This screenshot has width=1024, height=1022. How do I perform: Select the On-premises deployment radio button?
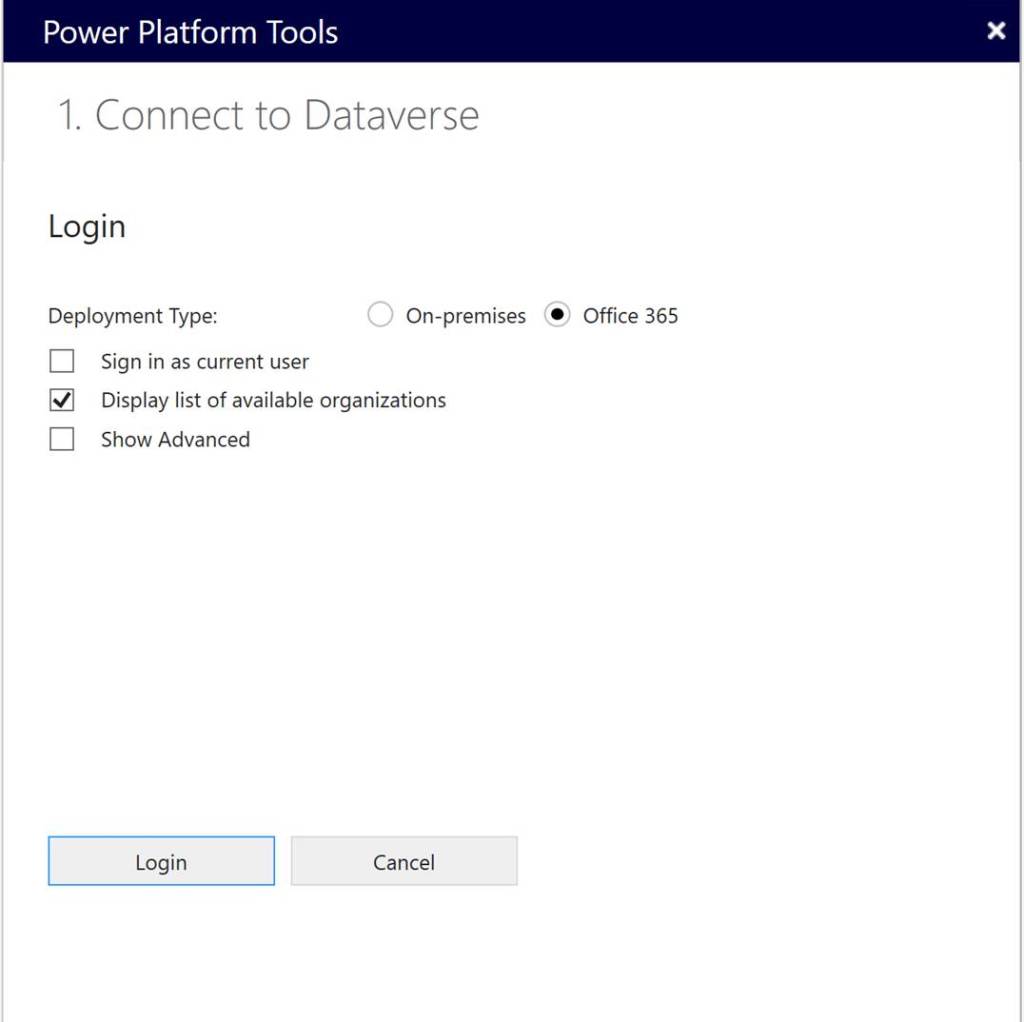click(380, 316)
